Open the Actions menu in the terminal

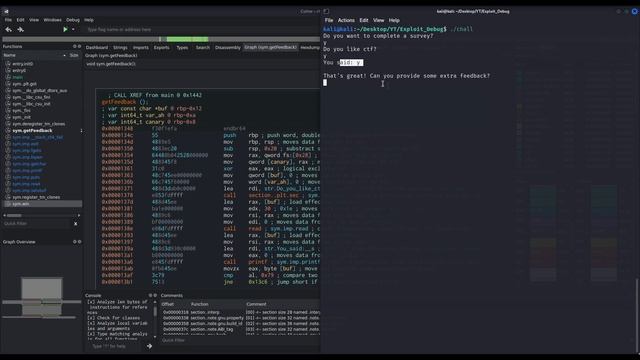(346, 20)
